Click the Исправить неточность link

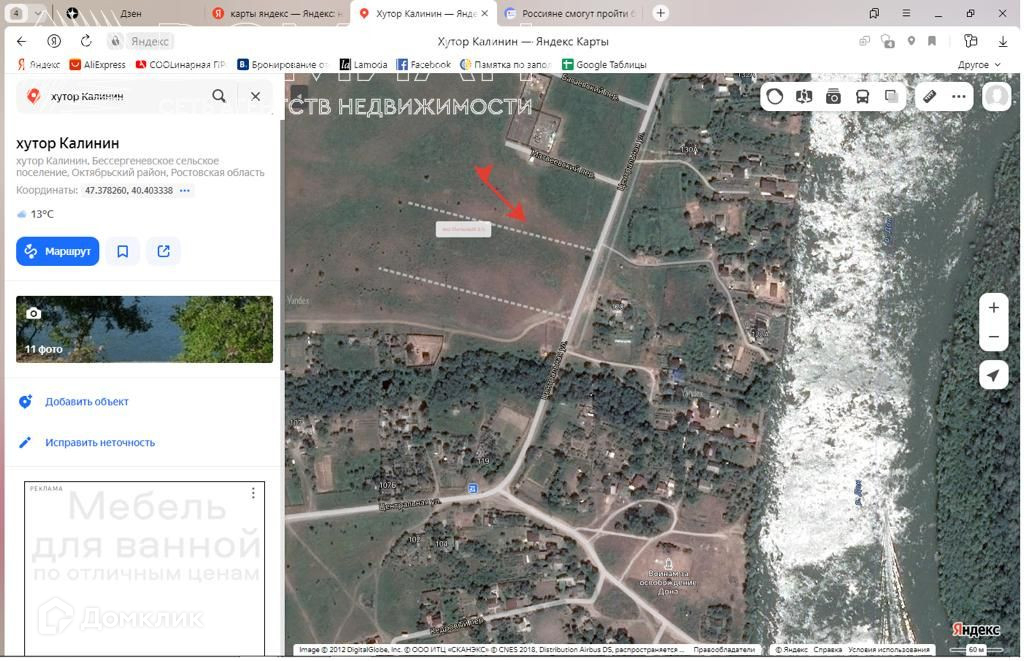(99, 442)
